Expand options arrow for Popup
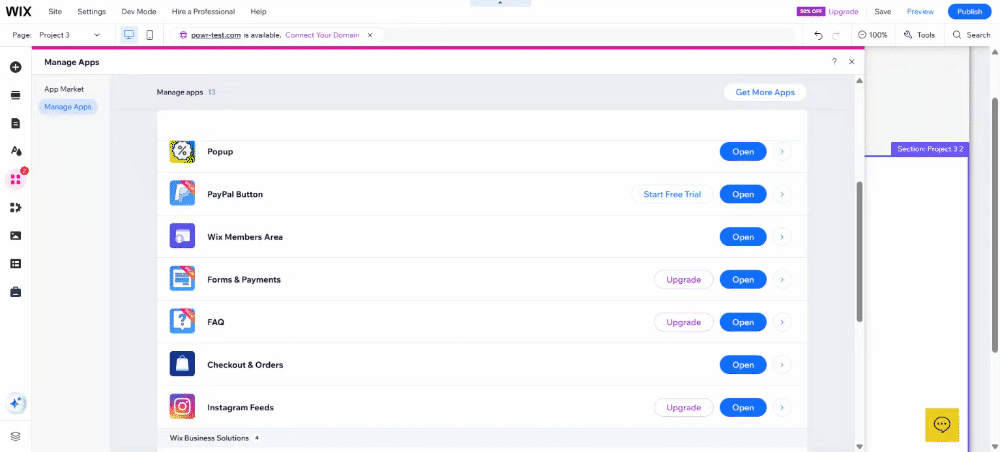Viewport: 1000px width, 452px height. tap(783, 152)
